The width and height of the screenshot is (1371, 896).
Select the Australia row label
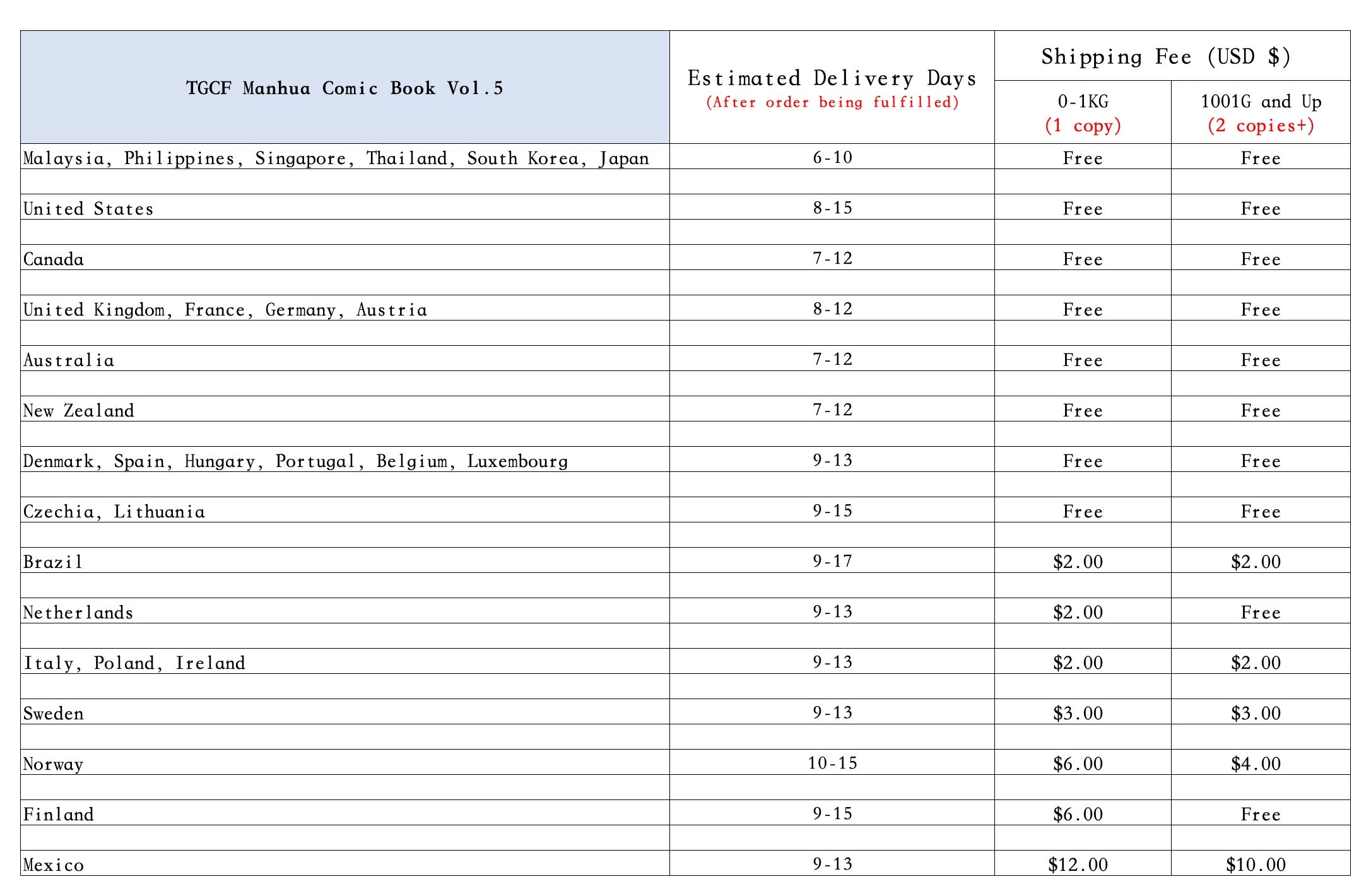[69, 360]
